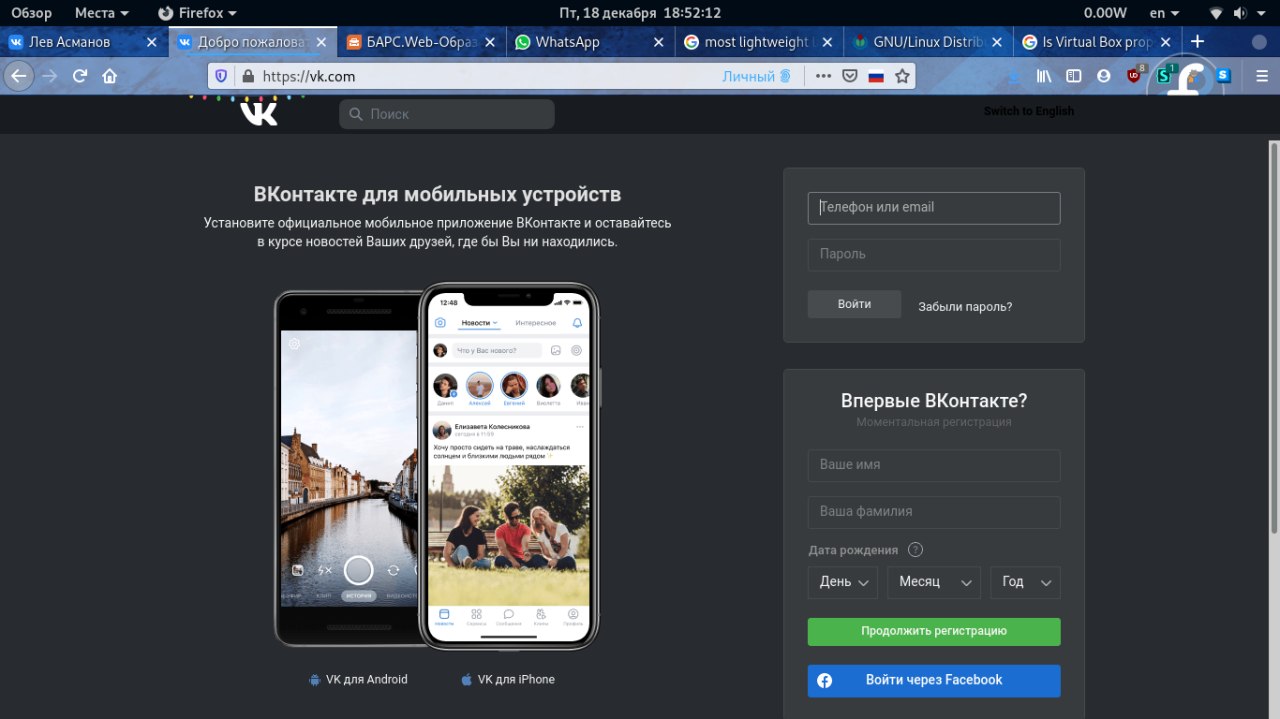Open the Места menu in the top panel
1280x719 pixels.
[102, 13]
